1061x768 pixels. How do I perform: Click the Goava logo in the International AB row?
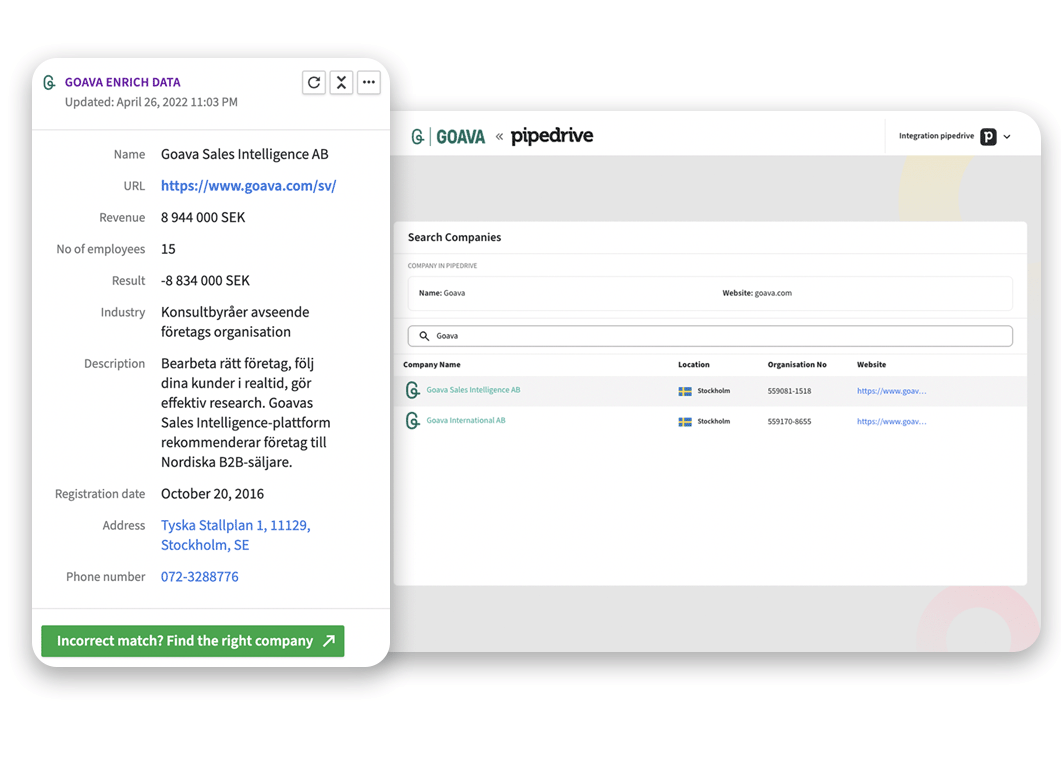click(412, 421)
